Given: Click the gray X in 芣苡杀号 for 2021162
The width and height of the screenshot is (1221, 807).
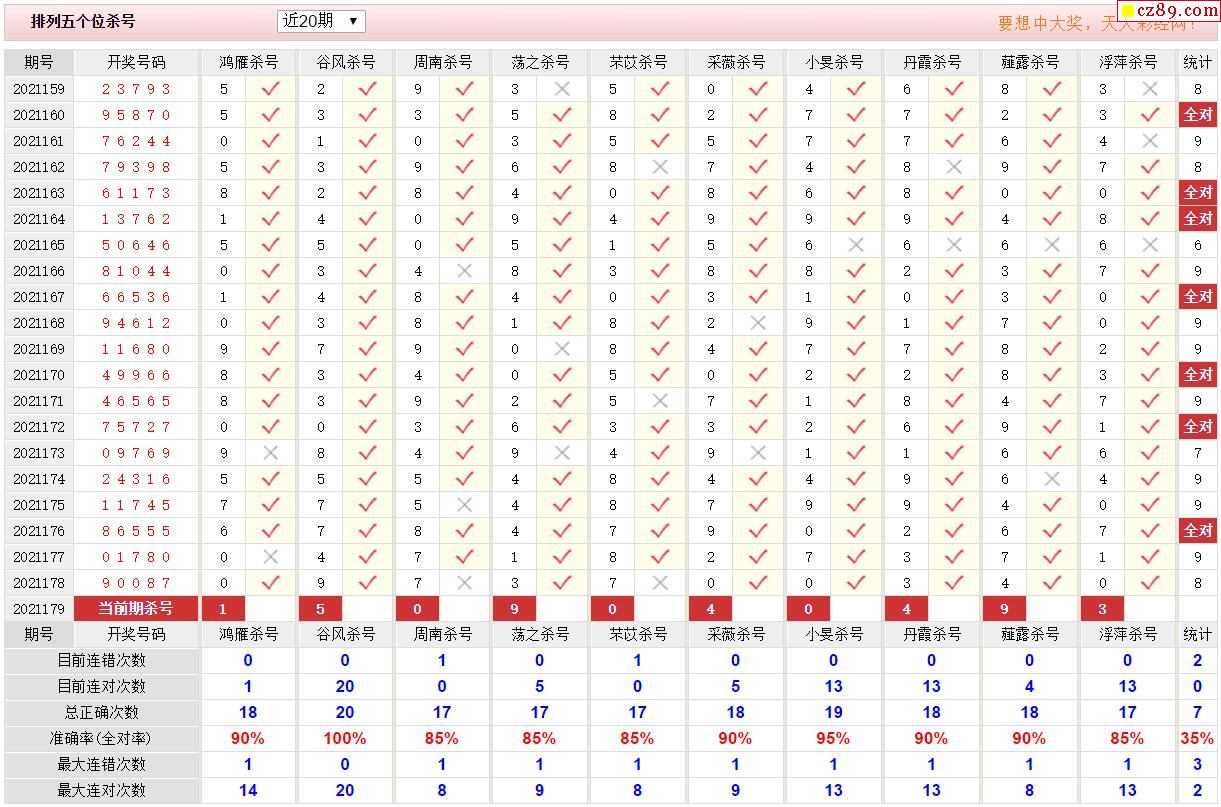Looking at the screenshot, I should (x=660, y=167).
